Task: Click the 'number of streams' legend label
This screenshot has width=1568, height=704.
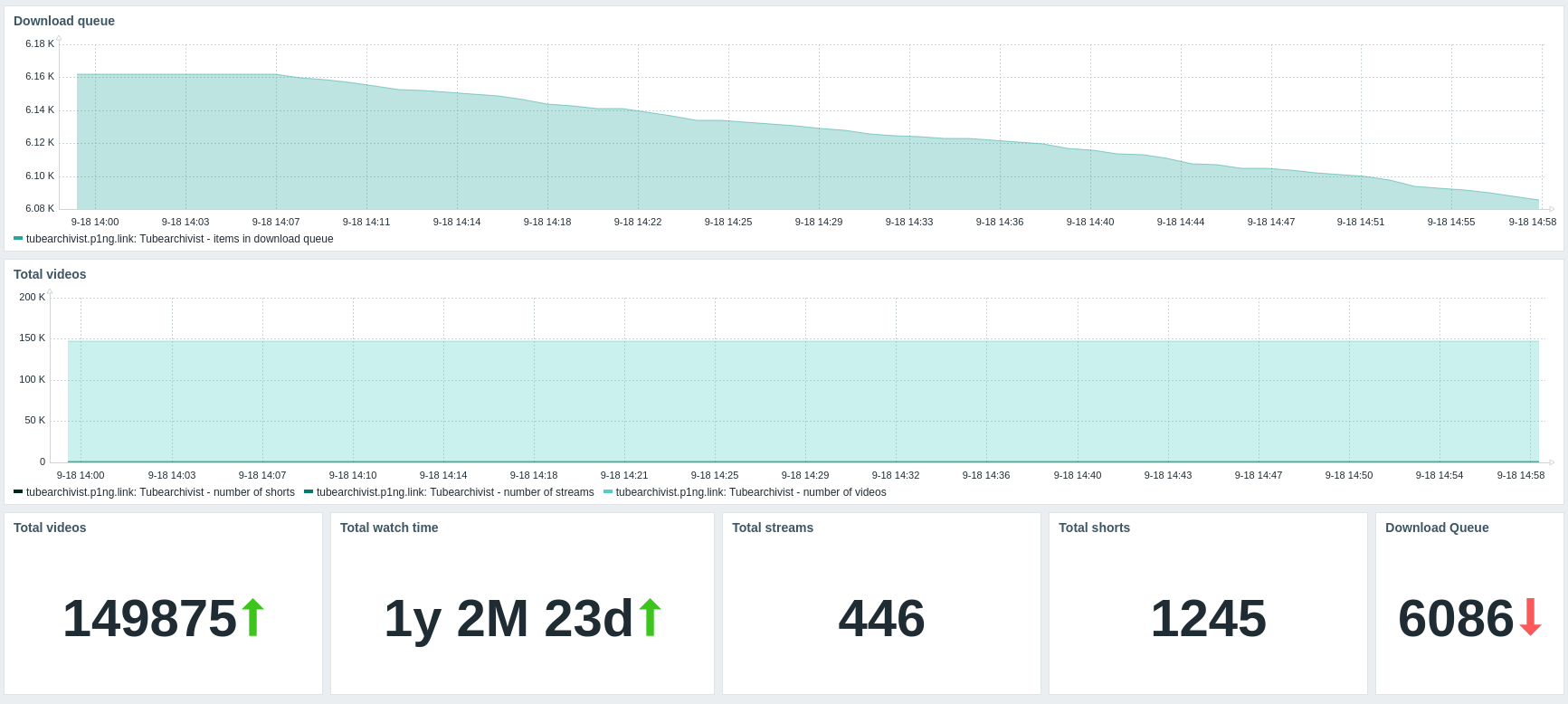Action: tap(455, 492)
